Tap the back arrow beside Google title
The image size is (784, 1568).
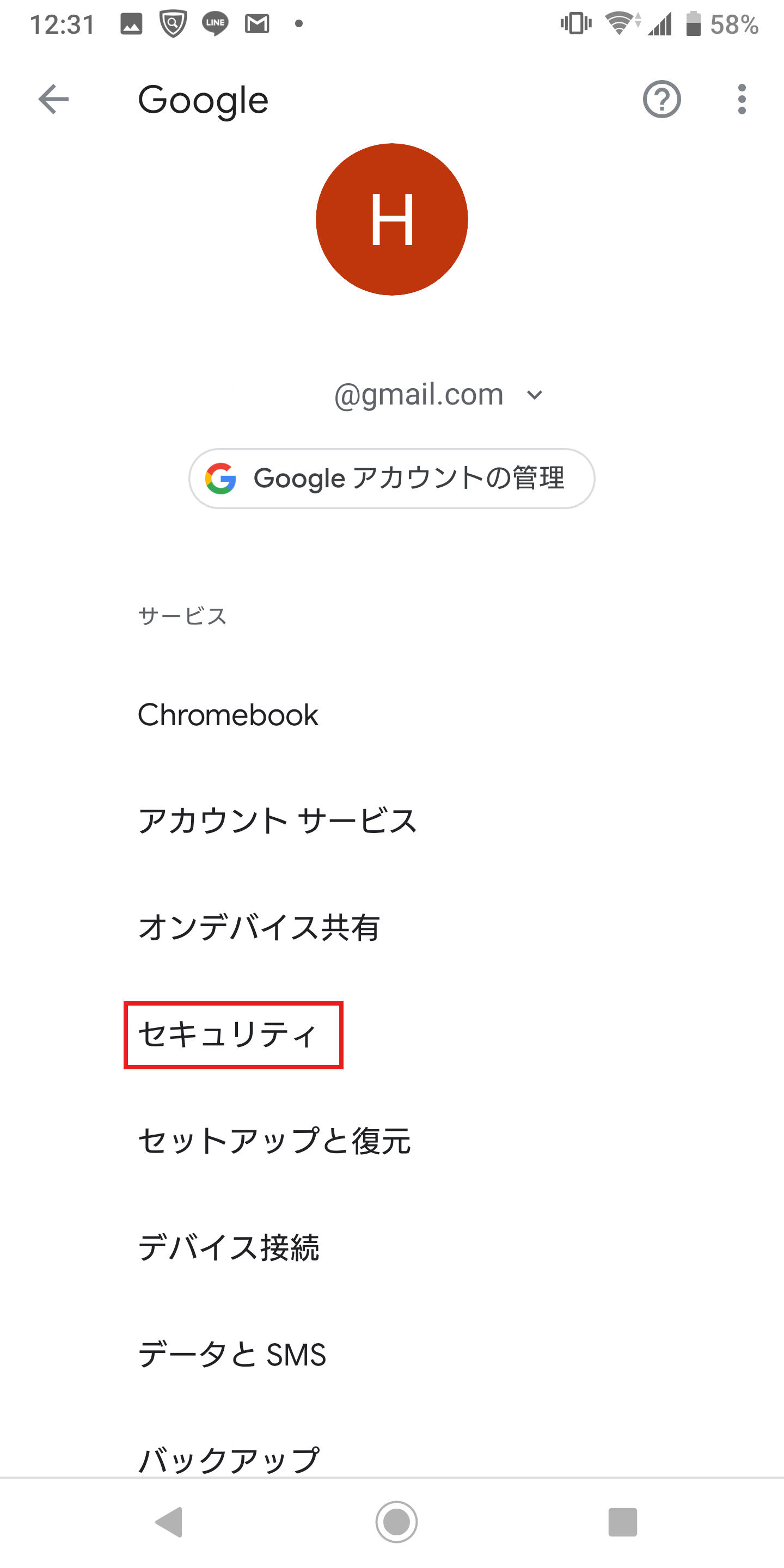(53, 99)
